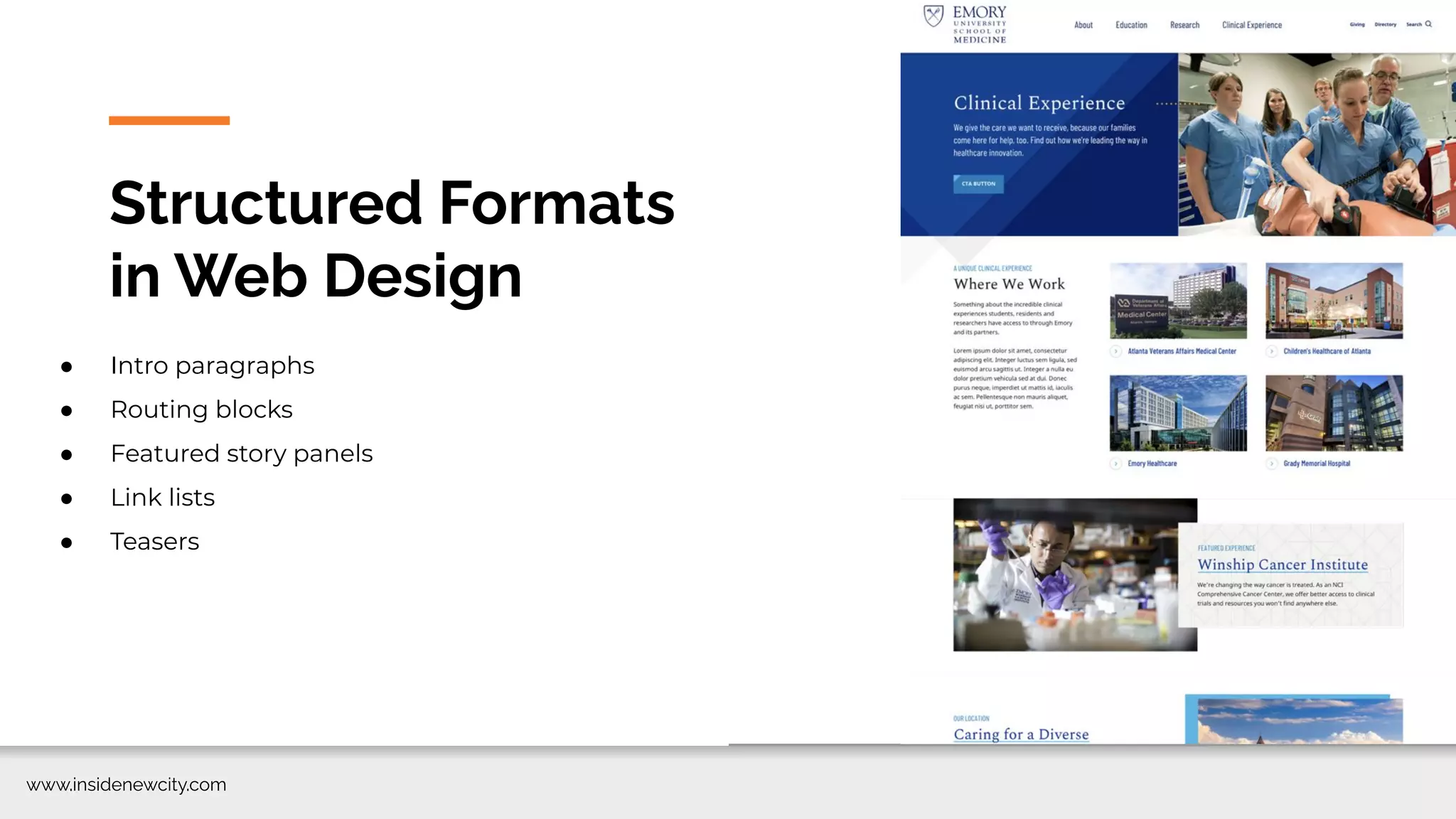Click the Emory shield logo icon
Viewport: 1456px width, 819px height.
click(933, 16)
